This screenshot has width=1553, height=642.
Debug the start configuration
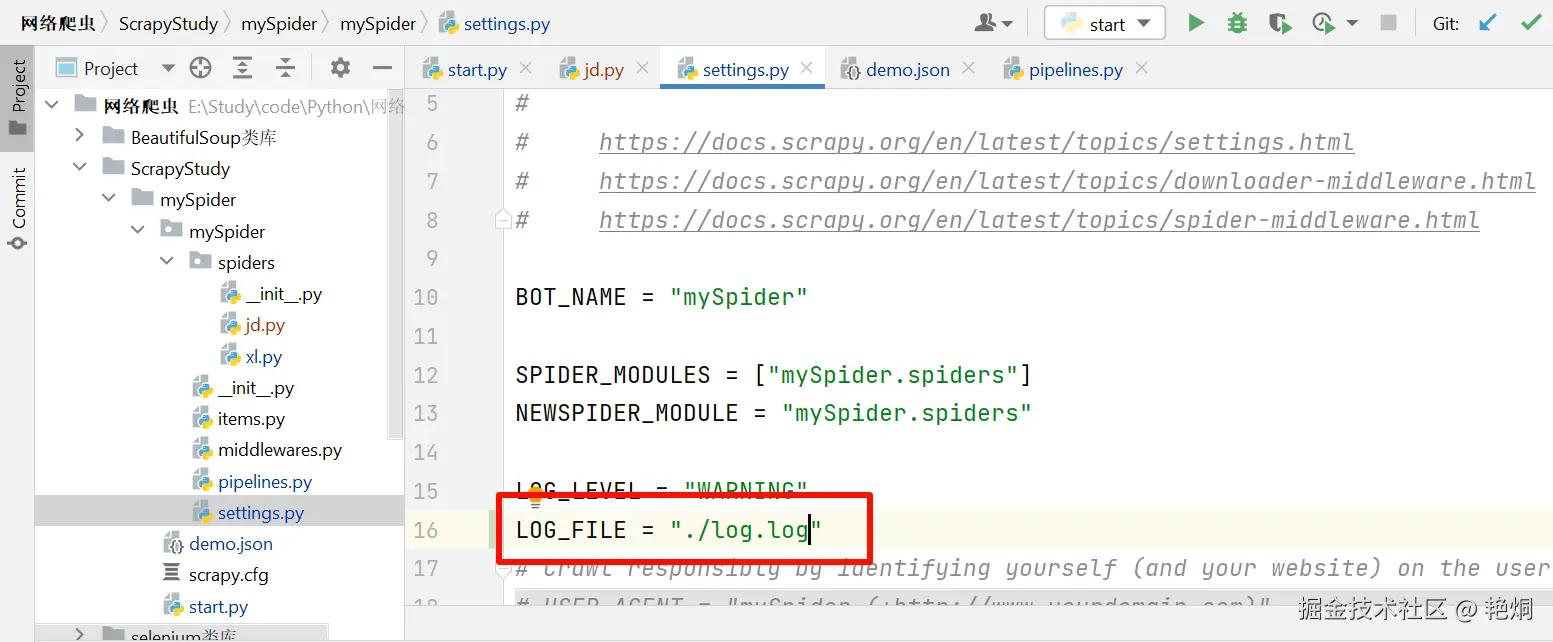point(1237,23)
